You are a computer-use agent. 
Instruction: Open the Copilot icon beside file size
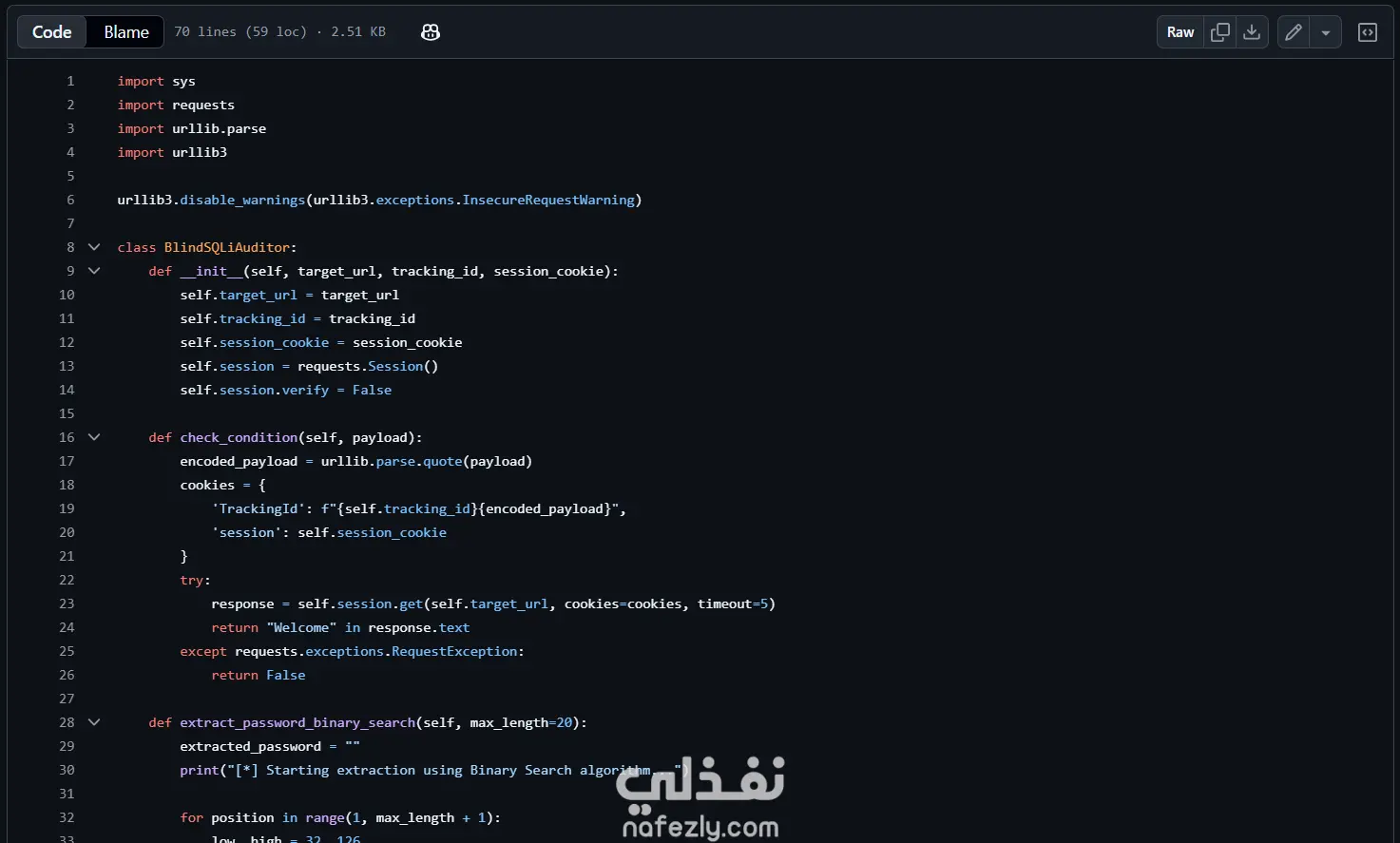[431, 32]
